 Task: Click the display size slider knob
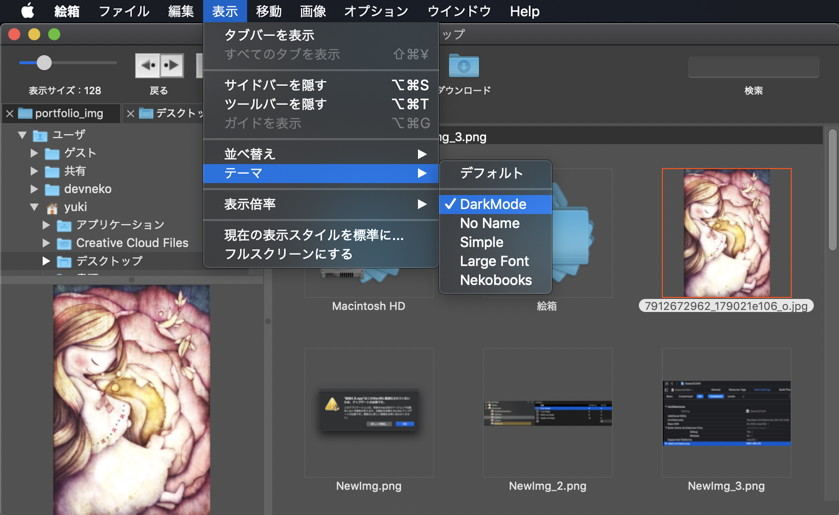tap(44, 63)
